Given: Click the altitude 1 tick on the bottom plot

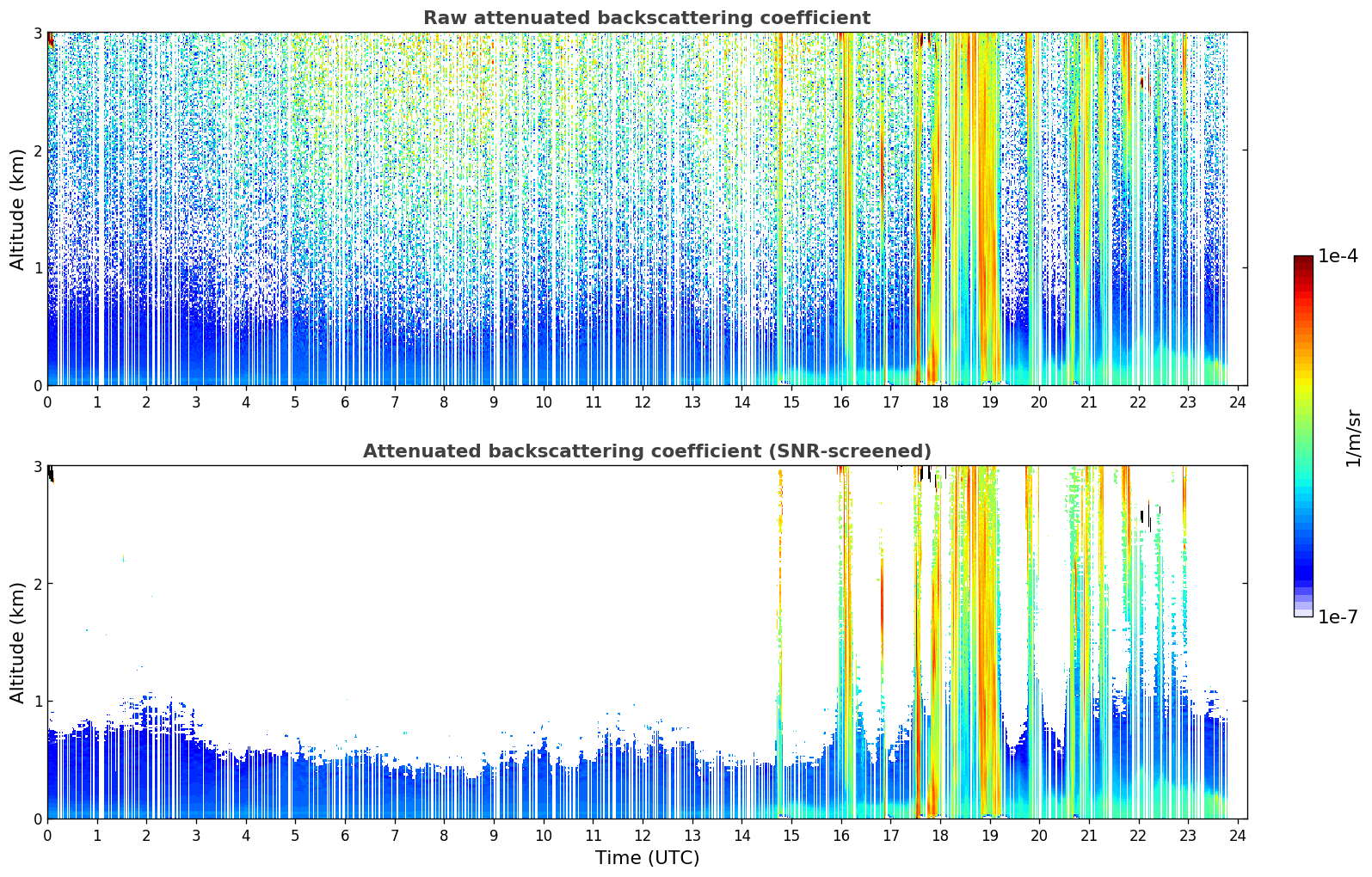Looking at the screenshot, I should pyautogui.click(x=38, y=702).
